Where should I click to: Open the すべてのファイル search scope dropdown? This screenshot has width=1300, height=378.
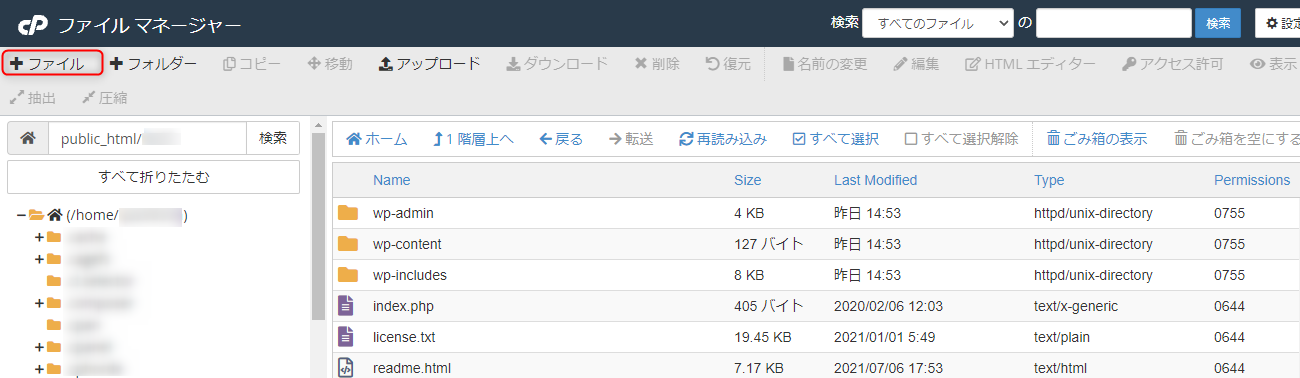[x=938, y=23]
